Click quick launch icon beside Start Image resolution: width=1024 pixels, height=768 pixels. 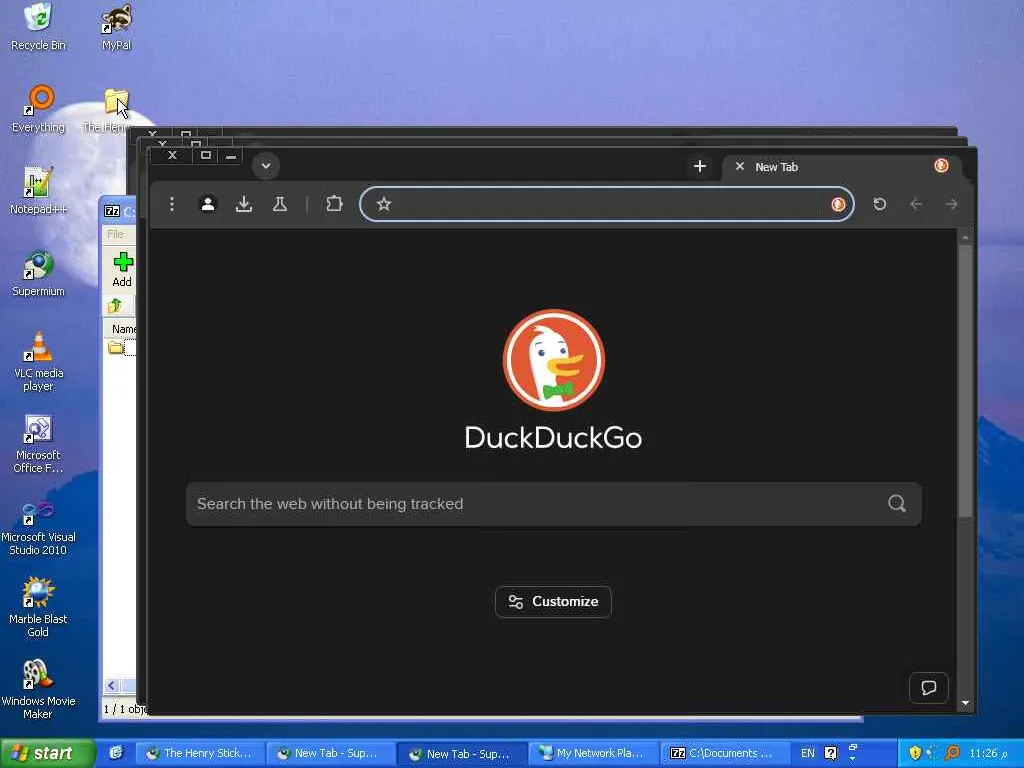pos(116,753)
